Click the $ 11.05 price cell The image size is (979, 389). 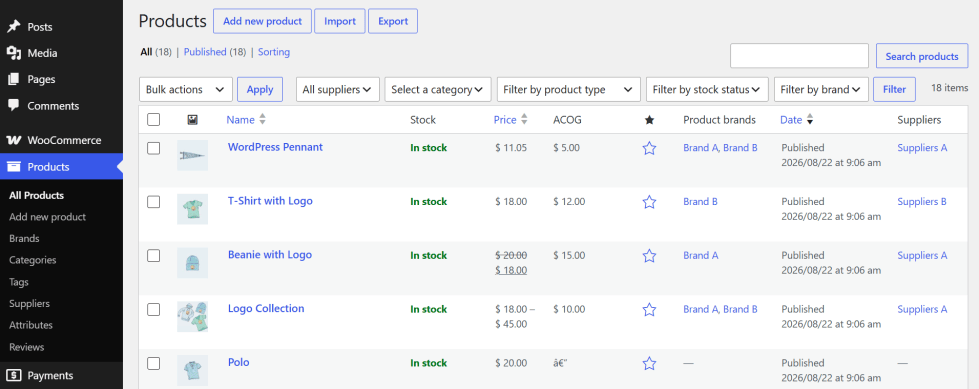coord(511,148)
